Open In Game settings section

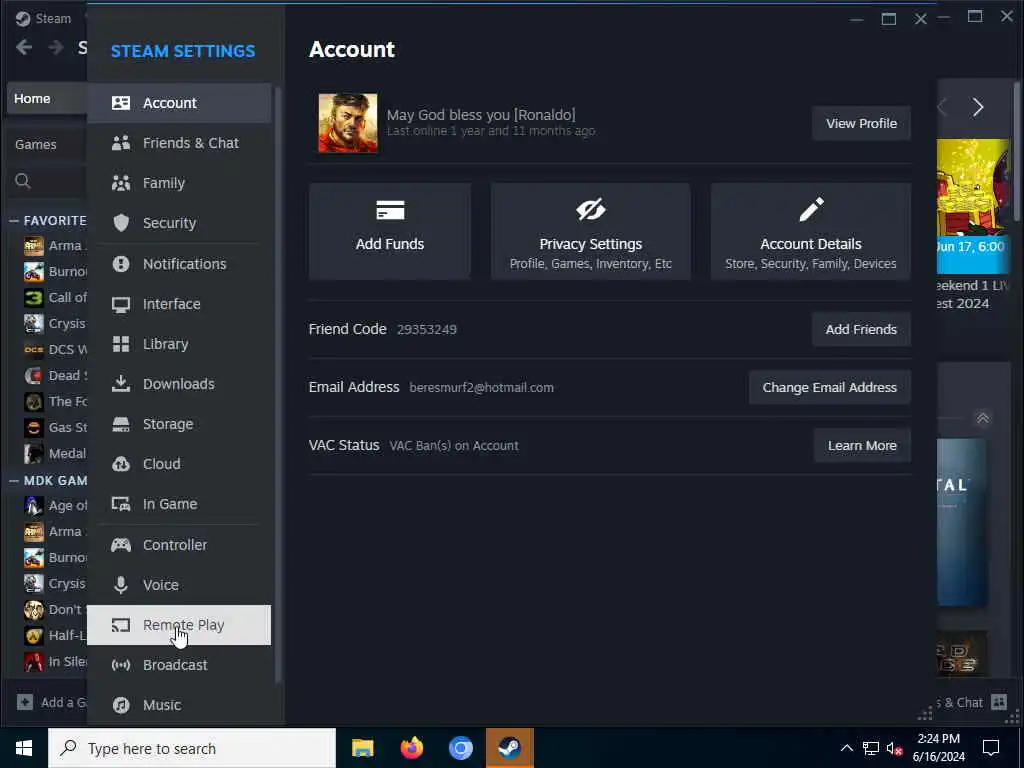pyautogui.click(x=179, y=504)
